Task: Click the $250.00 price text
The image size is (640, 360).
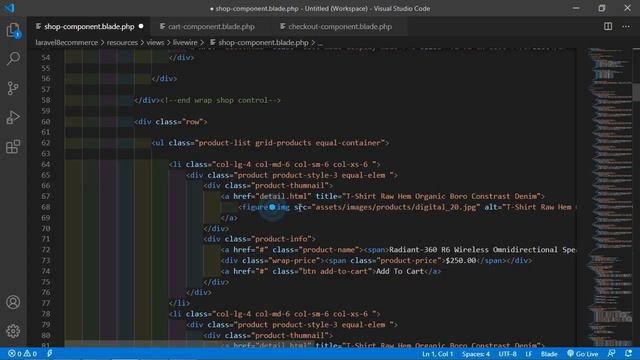Action: click(x=460, y=260)
